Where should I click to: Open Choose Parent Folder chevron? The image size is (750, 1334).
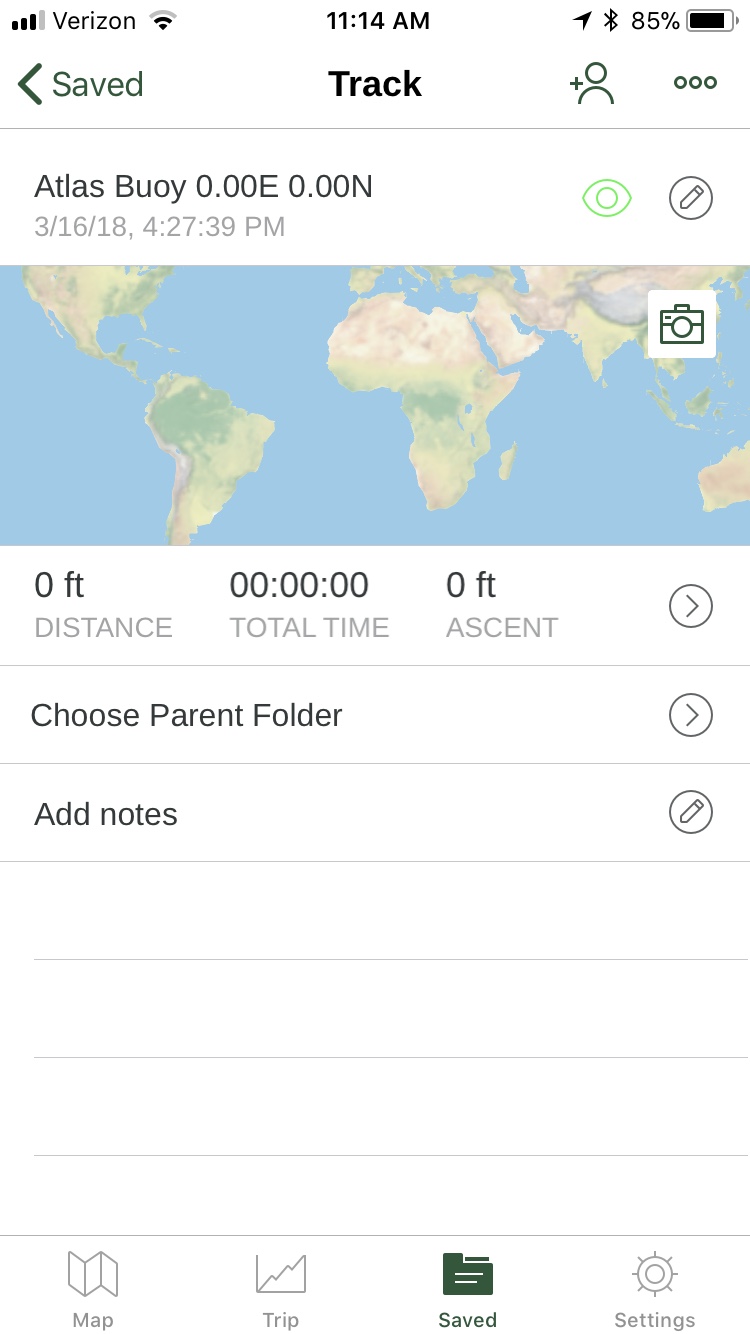click(x=690, y=715)
